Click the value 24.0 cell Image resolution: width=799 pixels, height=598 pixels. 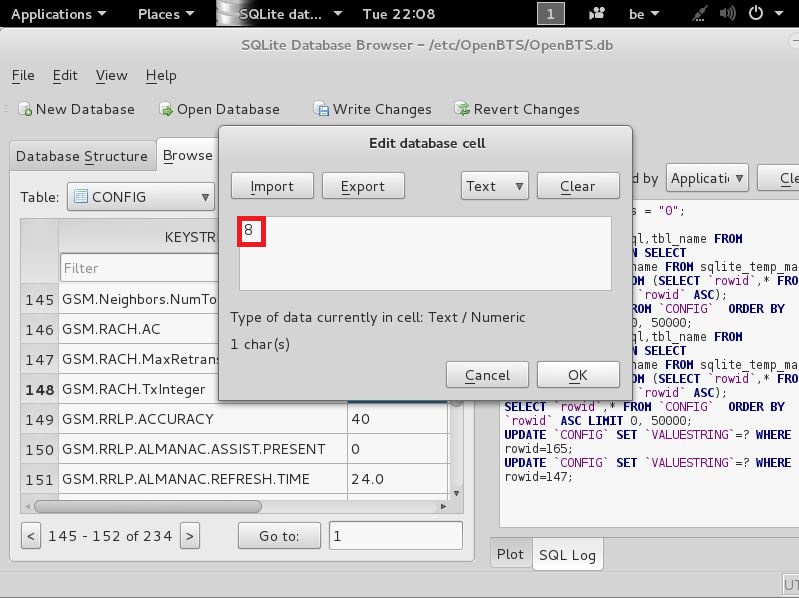(397, 479)
